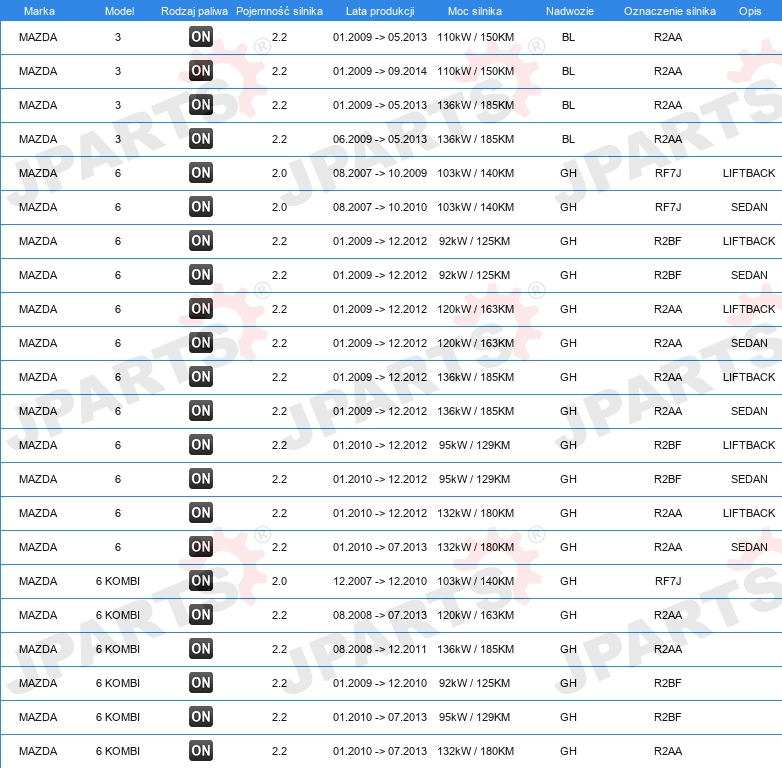Image resolution: width=782 pixels, height=768 pixels.
Task: Select date range 06.2009 -> 05.2013
Action: click(380, 139)
